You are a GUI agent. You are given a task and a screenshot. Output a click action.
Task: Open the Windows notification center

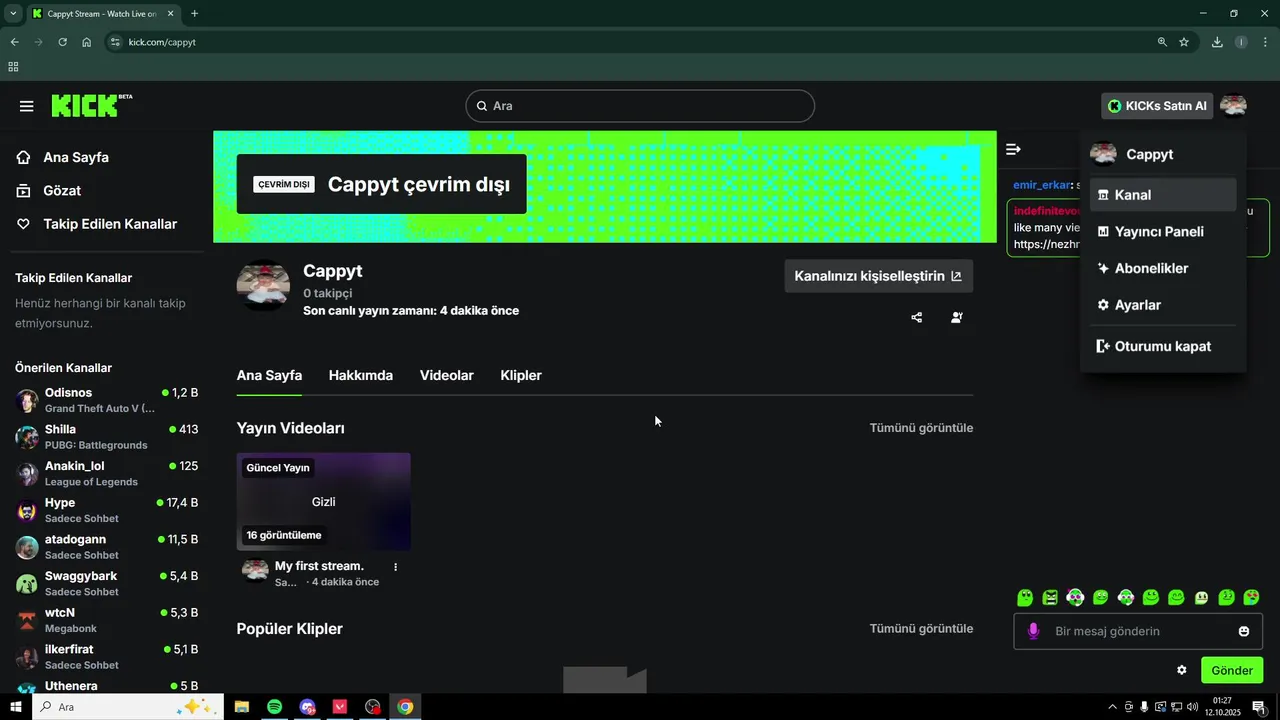[x=1259, y=707]
